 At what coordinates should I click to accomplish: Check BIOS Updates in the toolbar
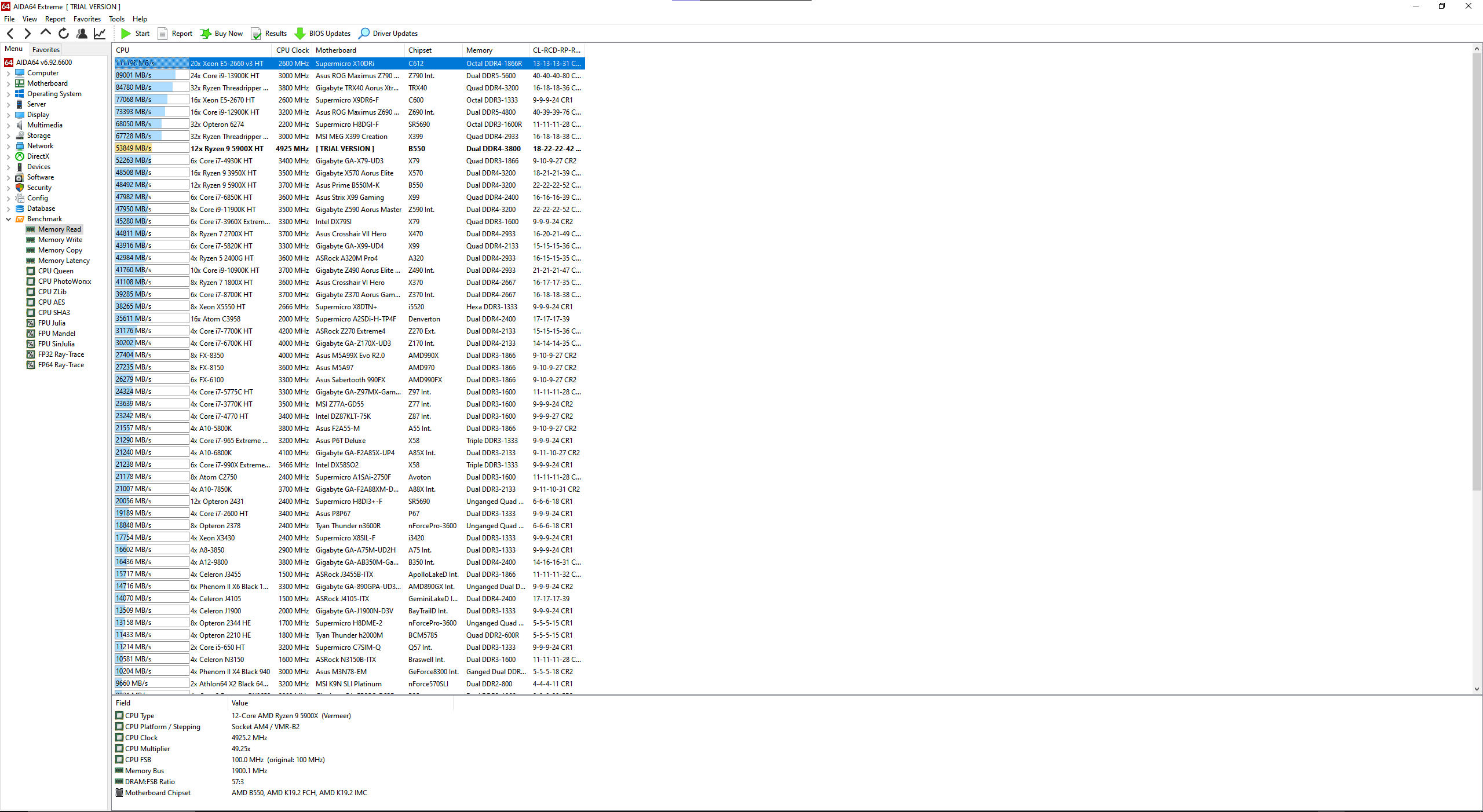323,34
